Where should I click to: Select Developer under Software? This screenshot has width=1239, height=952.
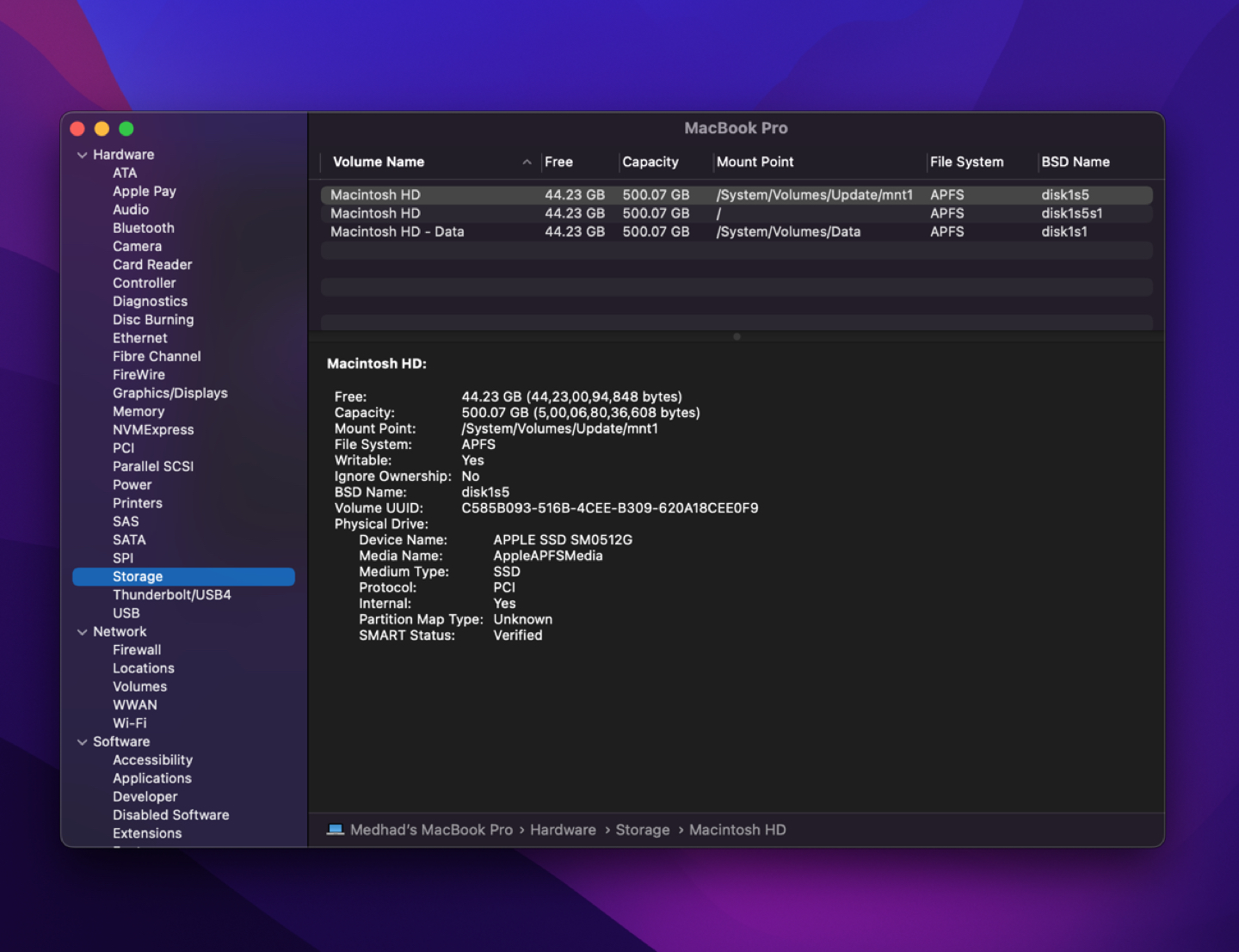(145, 797)
